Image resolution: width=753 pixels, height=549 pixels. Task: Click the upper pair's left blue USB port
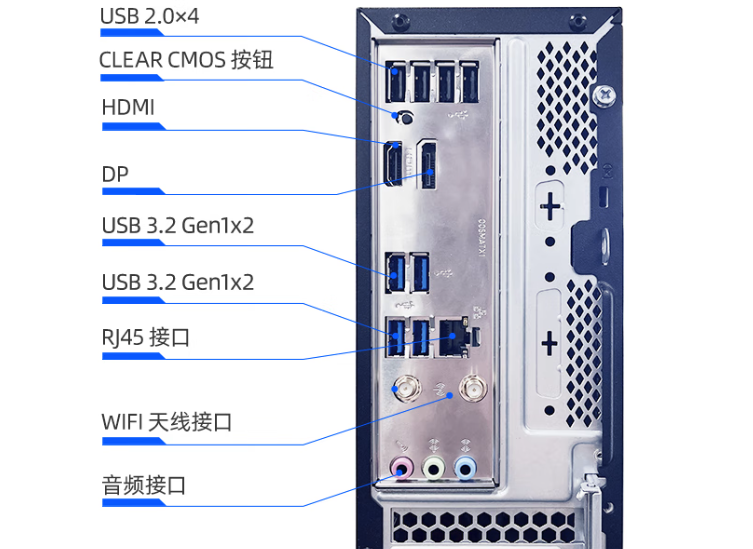tap(396, 272)
